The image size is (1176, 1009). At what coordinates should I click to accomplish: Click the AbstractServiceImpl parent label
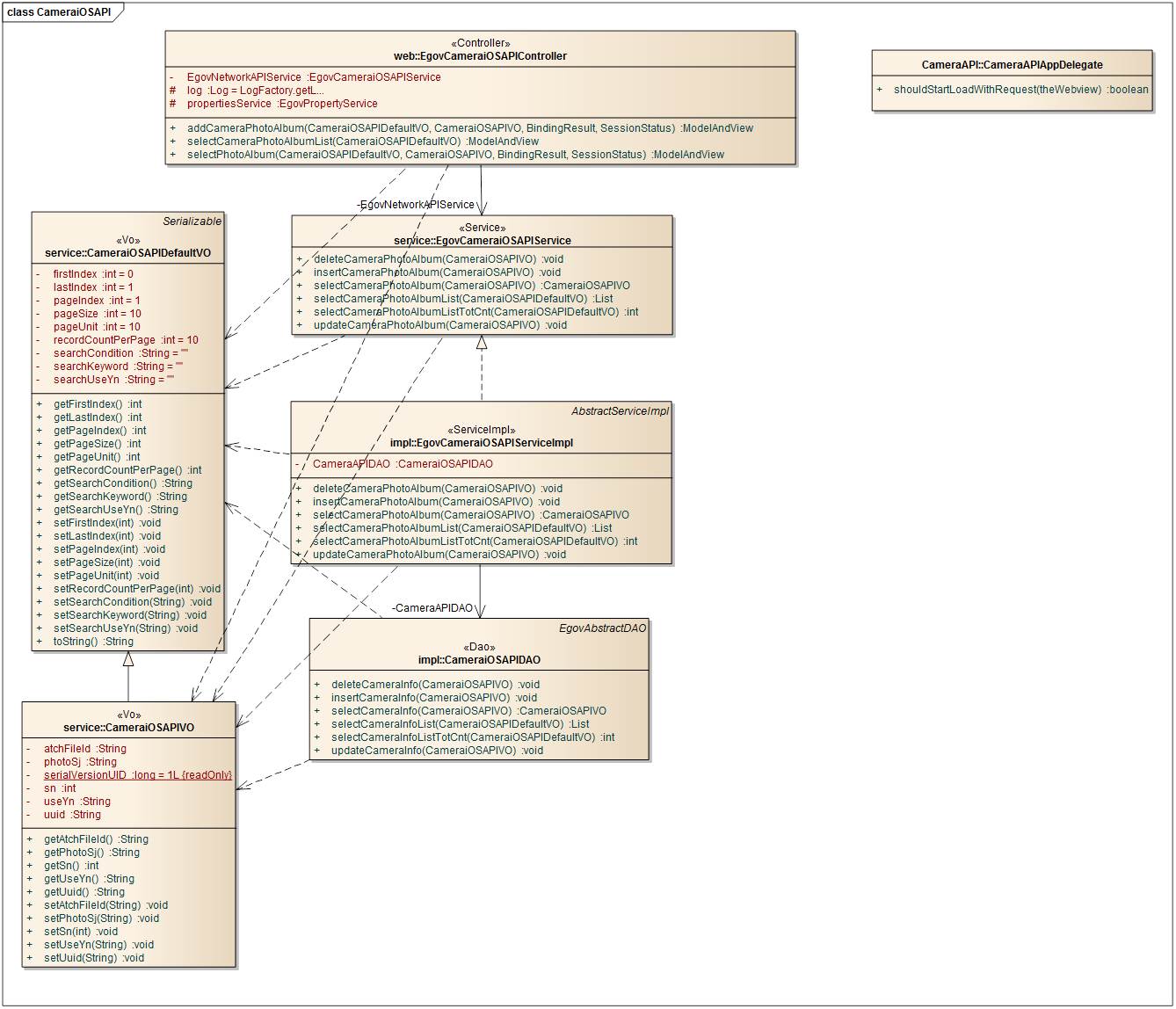tap(620, 411)
